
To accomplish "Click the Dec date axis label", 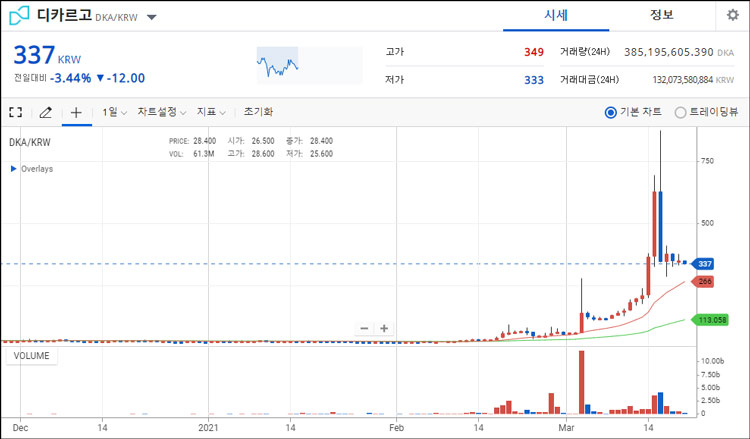I will coord(20,428).
